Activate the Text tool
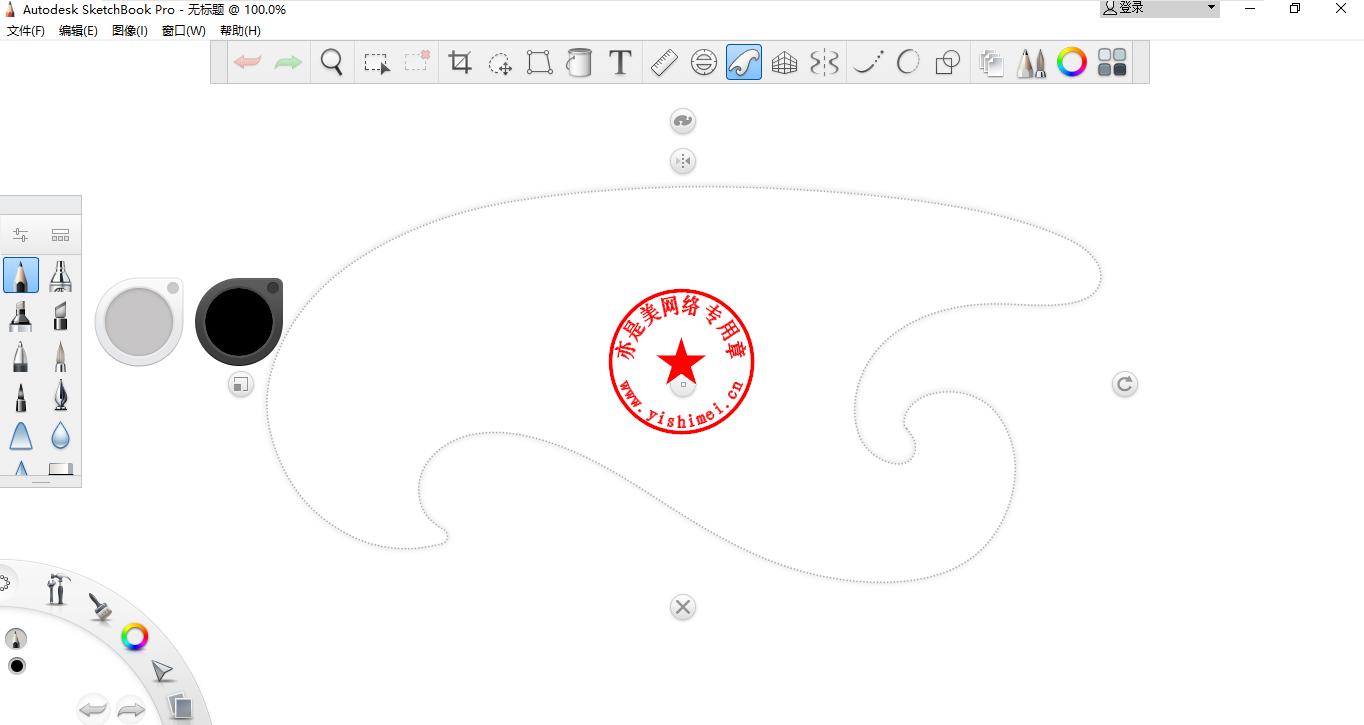The image size is (1364, 725). click(x=620, y=62)
